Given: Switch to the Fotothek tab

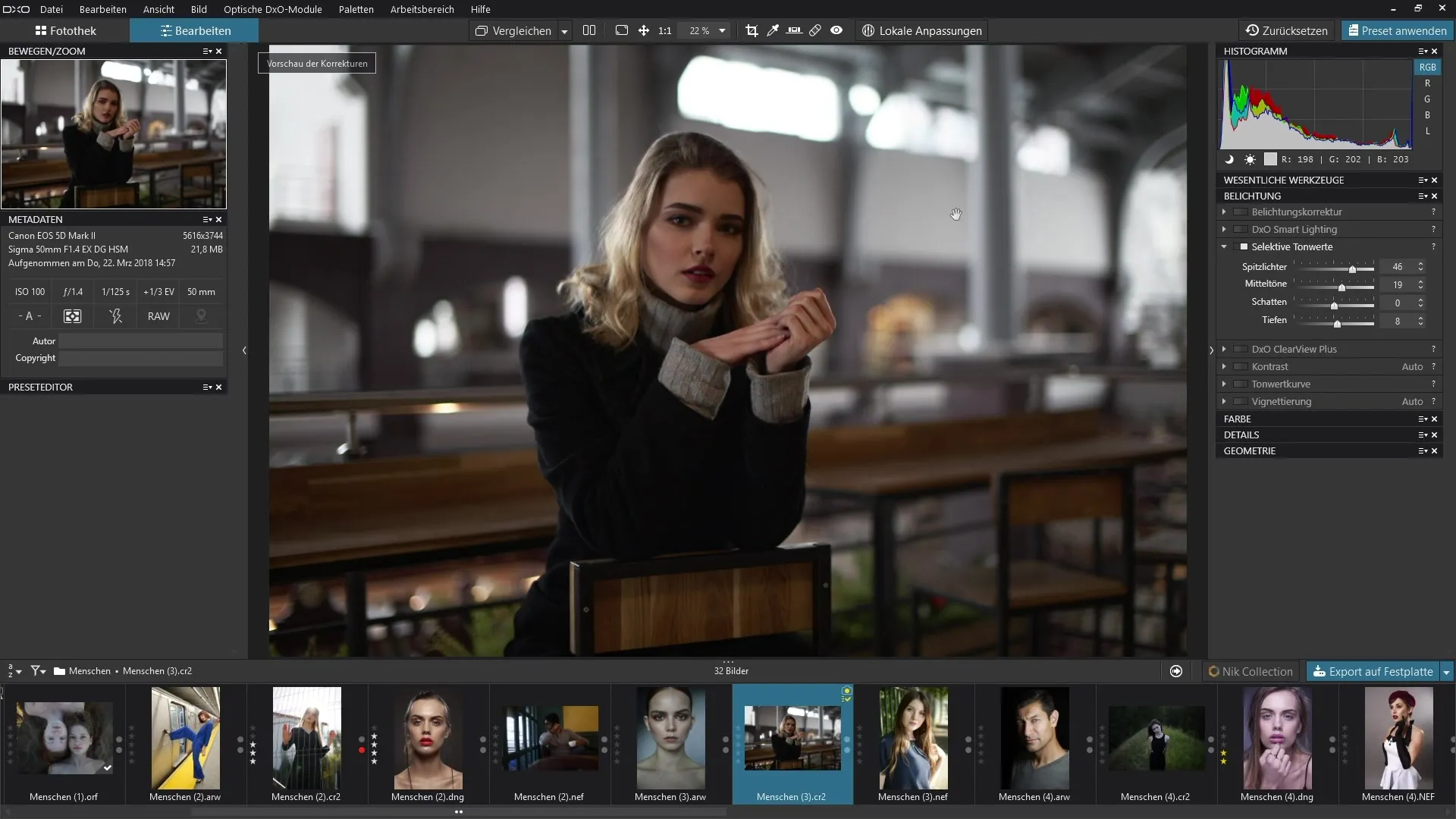Looking at the screenshot, I should pyautogui.click(x=65, y=30).
